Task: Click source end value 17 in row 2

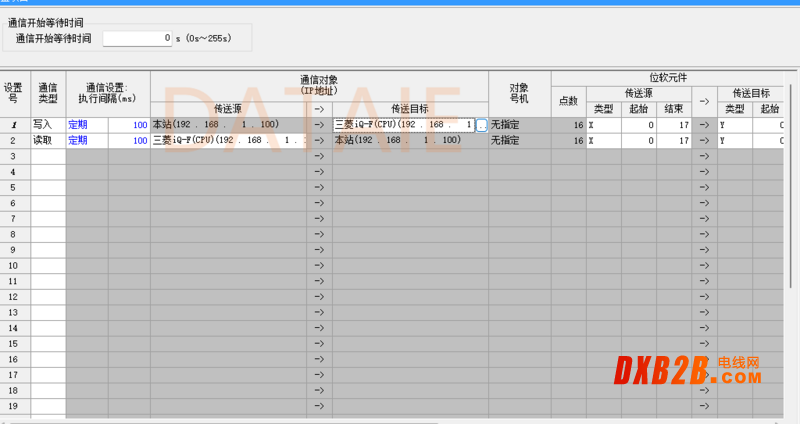Action: (x=674, y=140)
